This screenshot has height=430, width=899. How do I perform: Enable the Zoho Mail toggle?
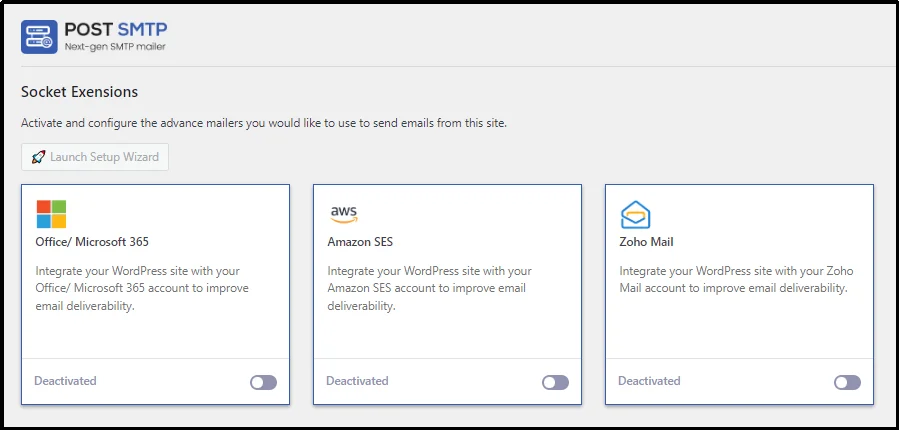click(x=847, y=382)
